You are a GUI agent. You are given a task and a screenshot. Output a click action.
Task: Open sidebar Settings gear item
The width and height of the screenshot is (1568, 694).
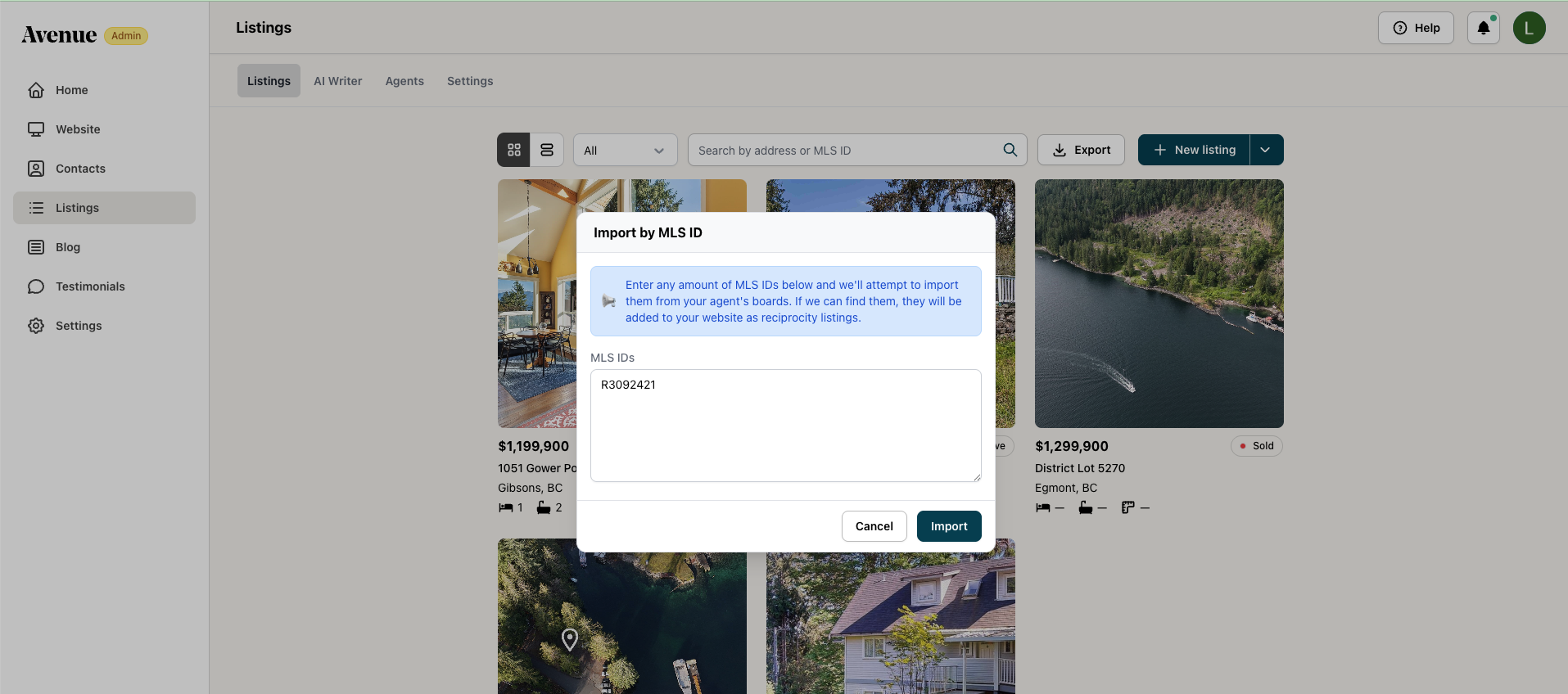pos(104,326)
